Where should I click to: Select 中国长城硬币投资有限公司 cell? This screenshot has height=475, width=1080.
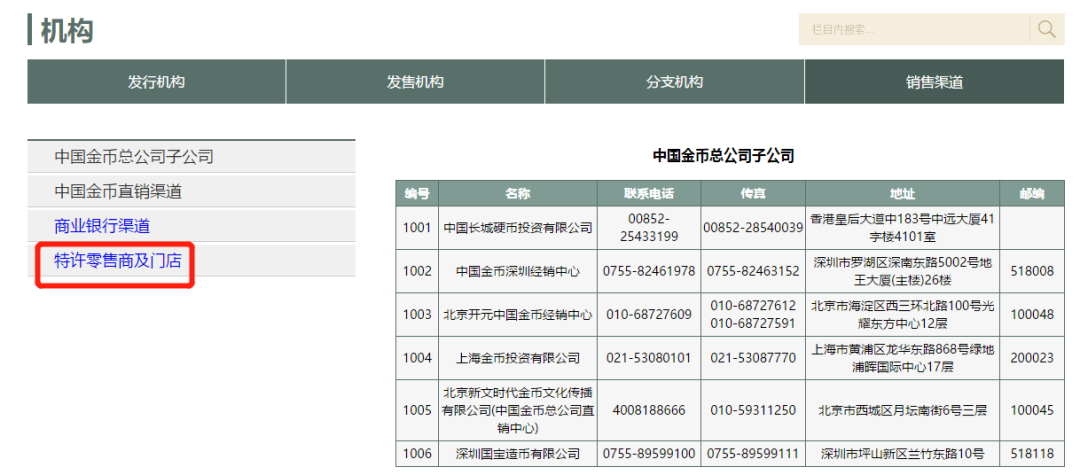pyautogui.click(x=518, y=228)
